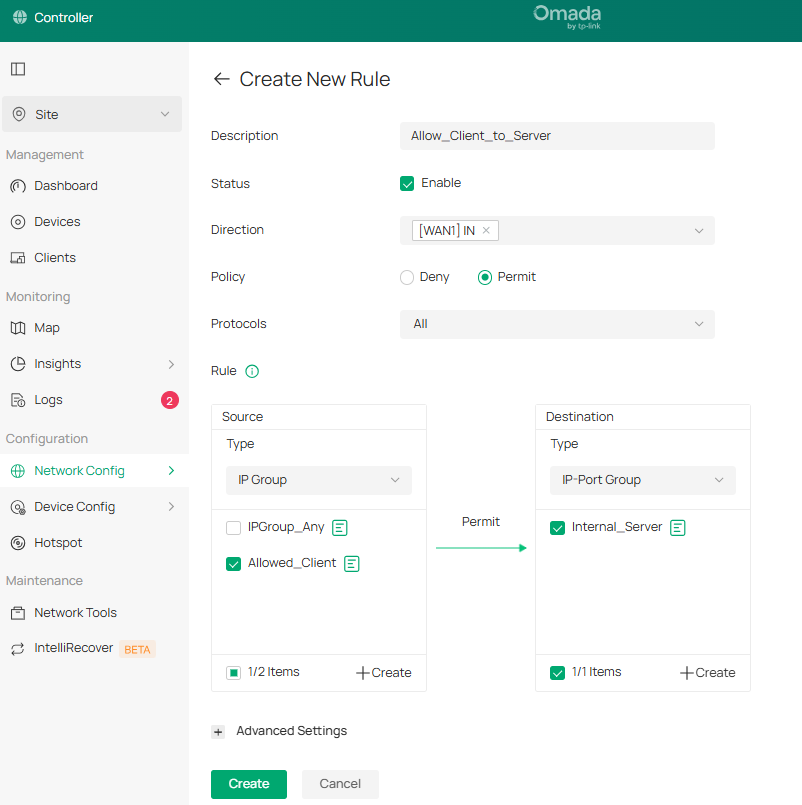Click the Dashboard gauge icon
Screen dimensions: 802x805
[x=18, y=186]
